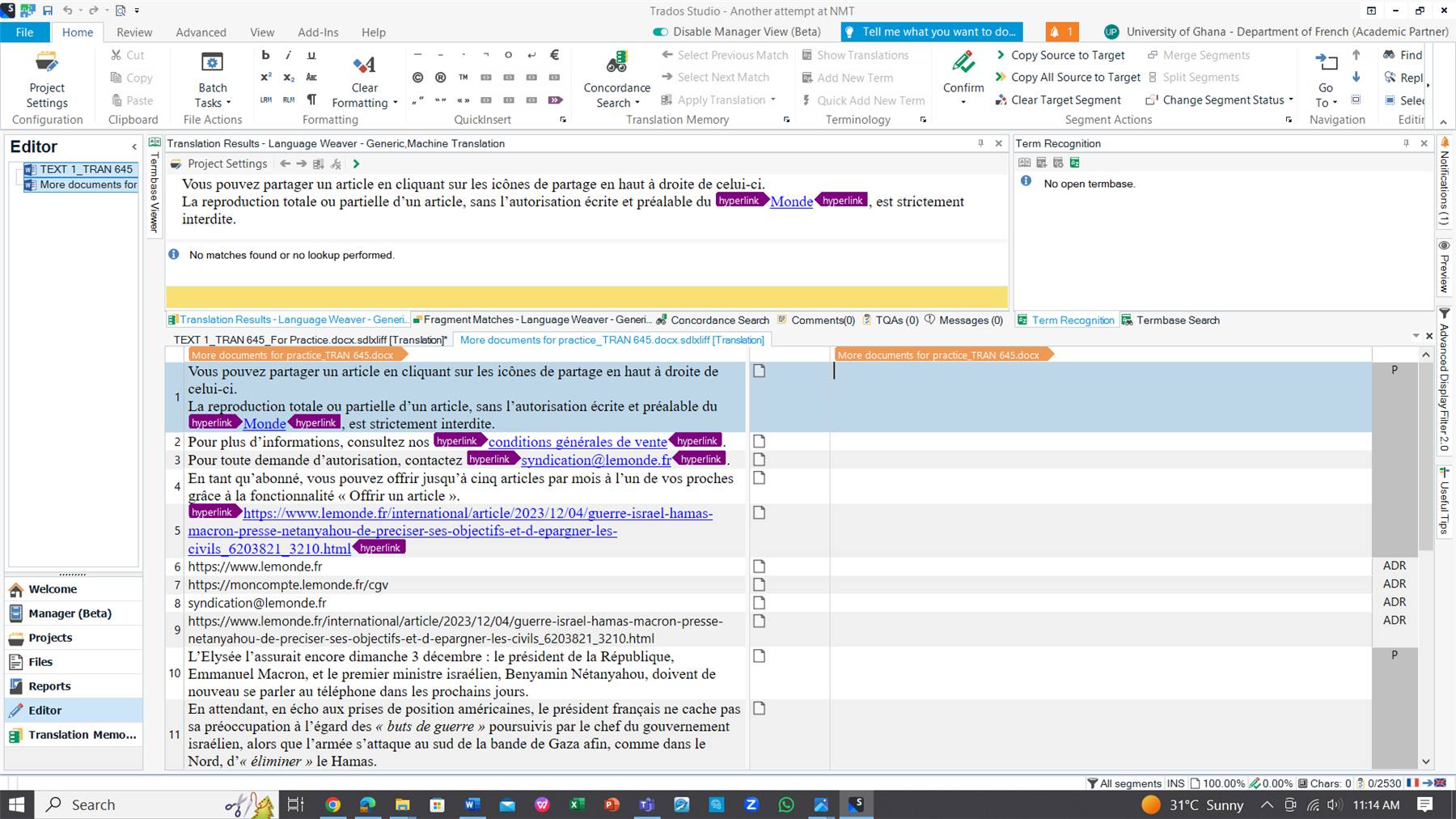Collapse the ribbon
Viewport: 1456px width, 819px height.
[x=1443, y=122]
